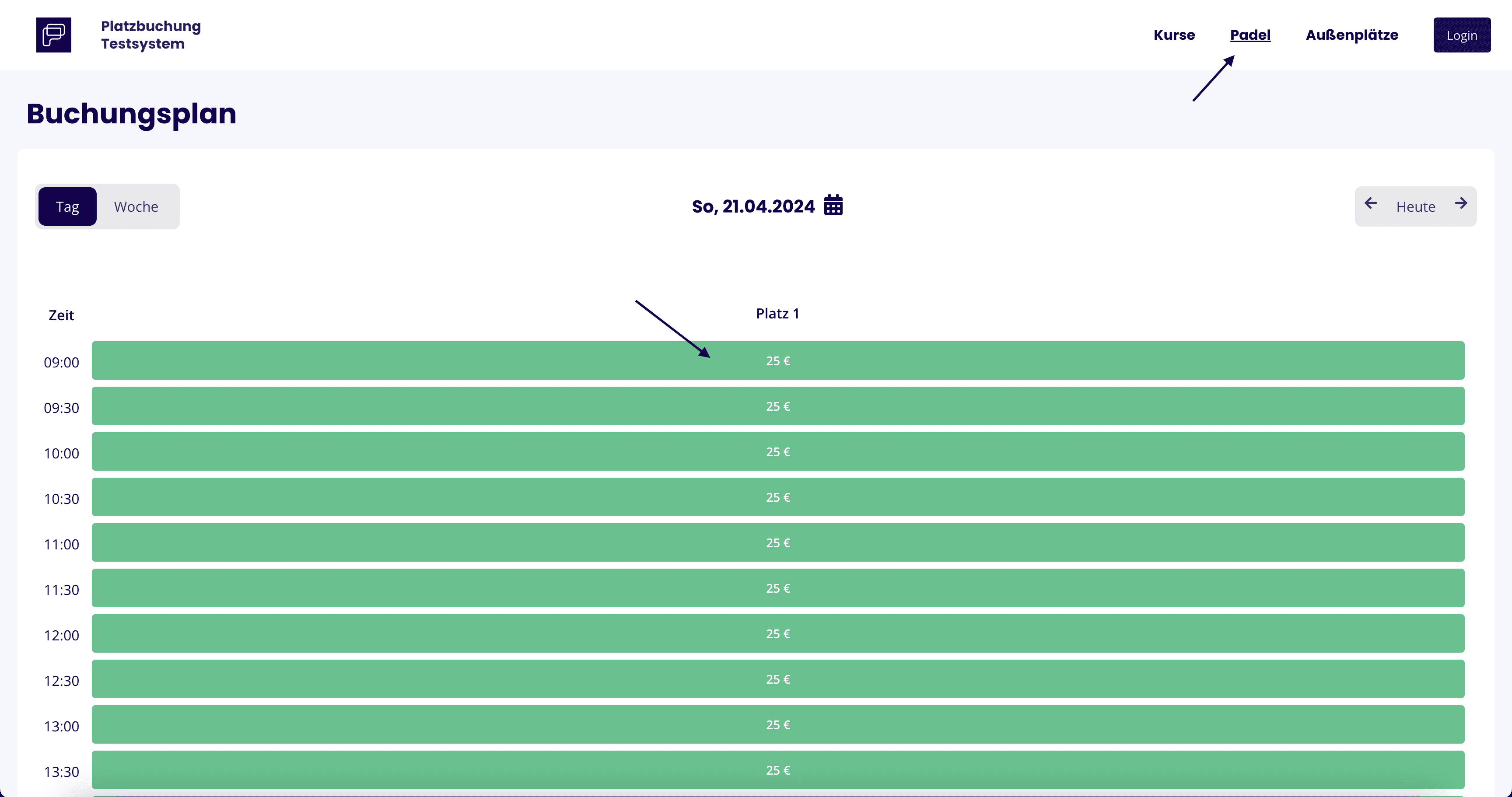Reserve the 11:30 slot

tap(778, 588)
